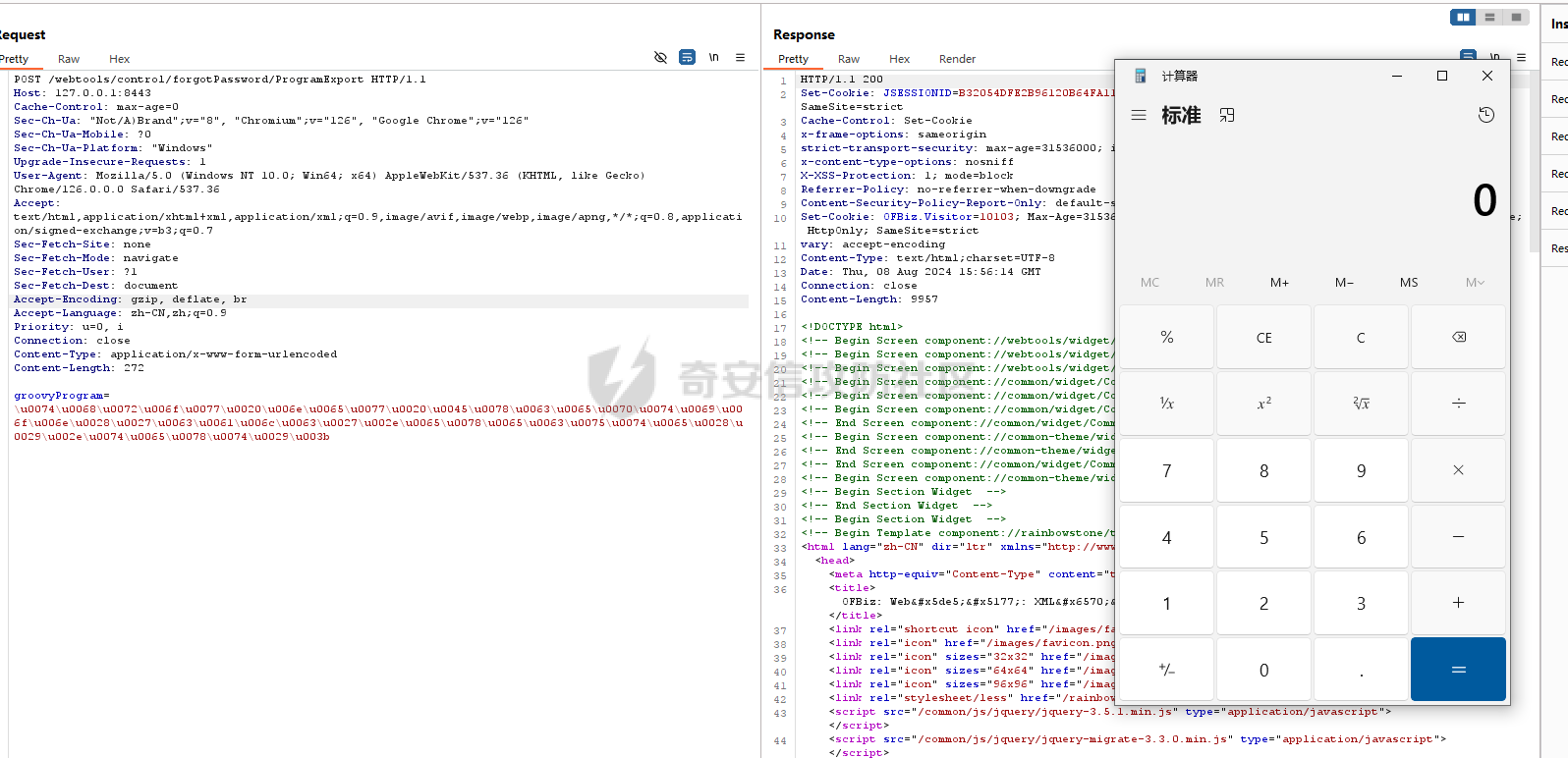Open the calculator navigation hamburger menu
The image size is (1568, 758).
pyautogui.click(x=1139, y=115)
